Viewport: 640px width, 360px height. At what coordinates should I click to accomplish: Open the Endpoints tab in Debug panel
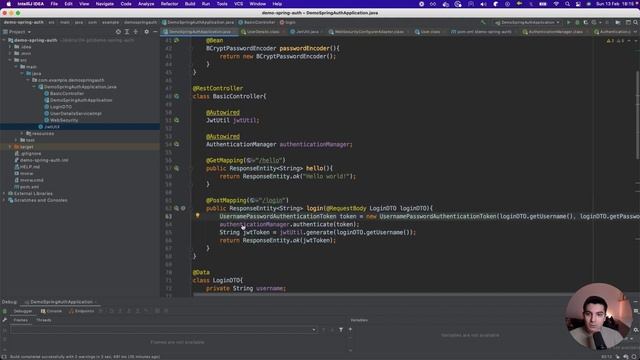pos(82,311)
